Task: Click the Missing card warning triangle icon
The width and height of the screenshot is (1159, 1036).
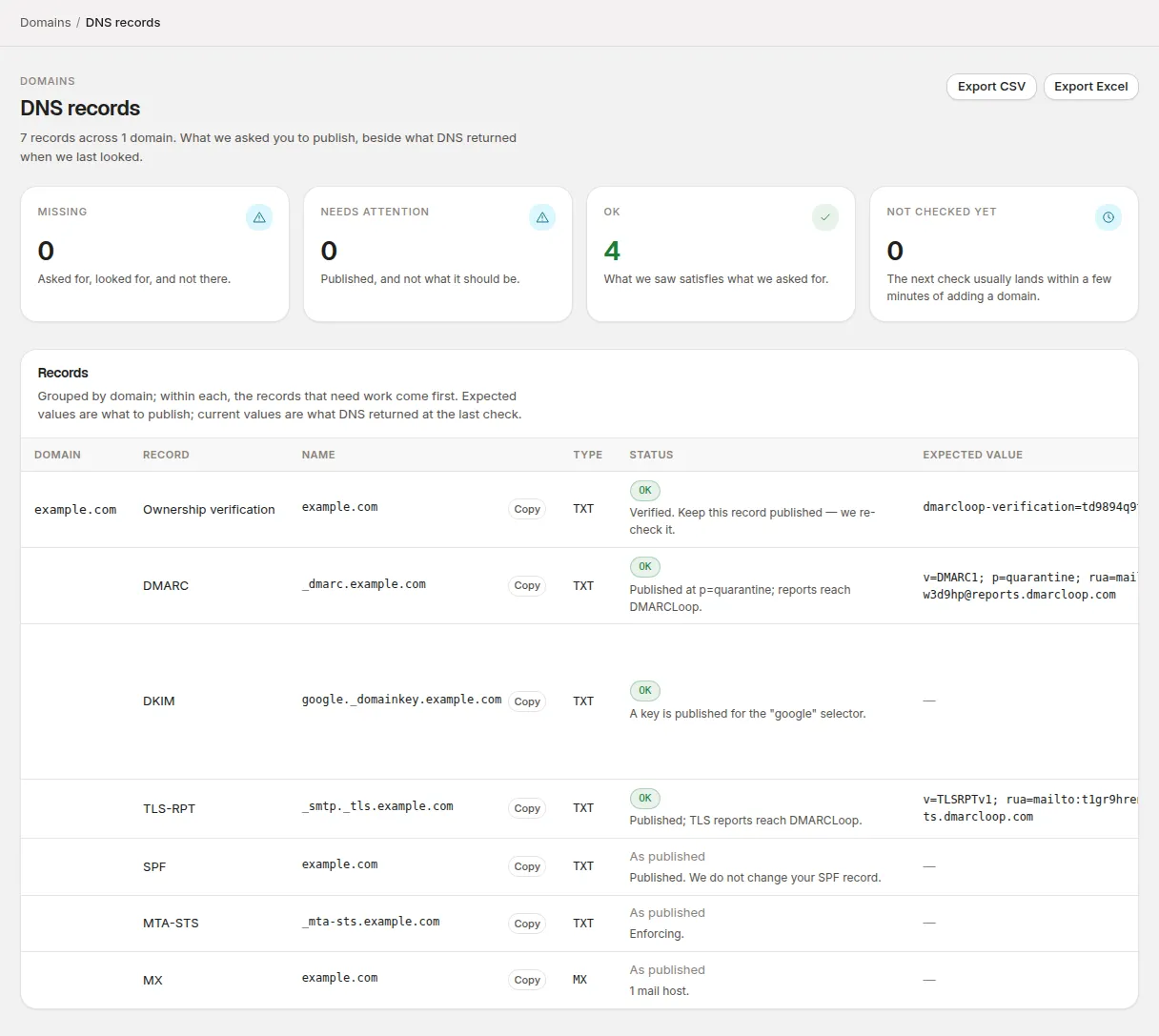Action: tap(259, 217)
